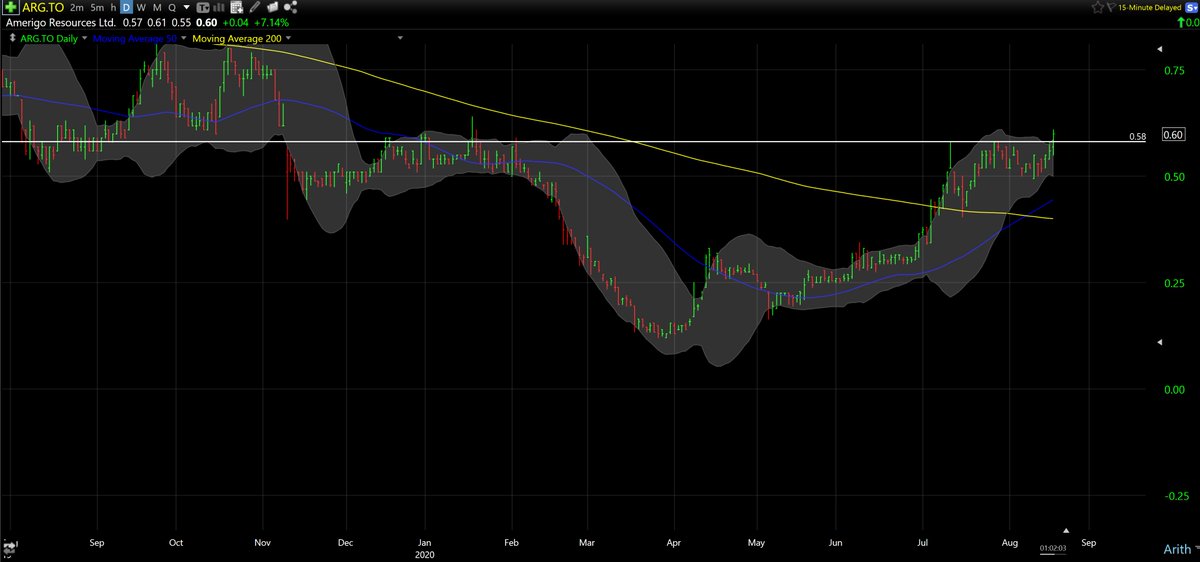The image size is (1200, 562).
Task: Click the +7.14% change value
Action: (271, 23)
